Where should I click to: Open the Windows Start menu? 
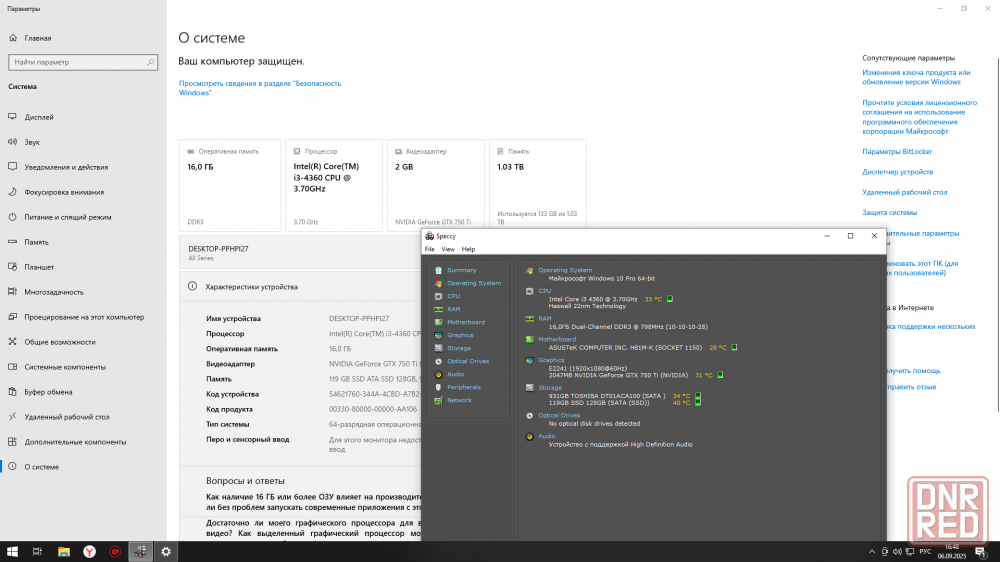pos(12,552)
